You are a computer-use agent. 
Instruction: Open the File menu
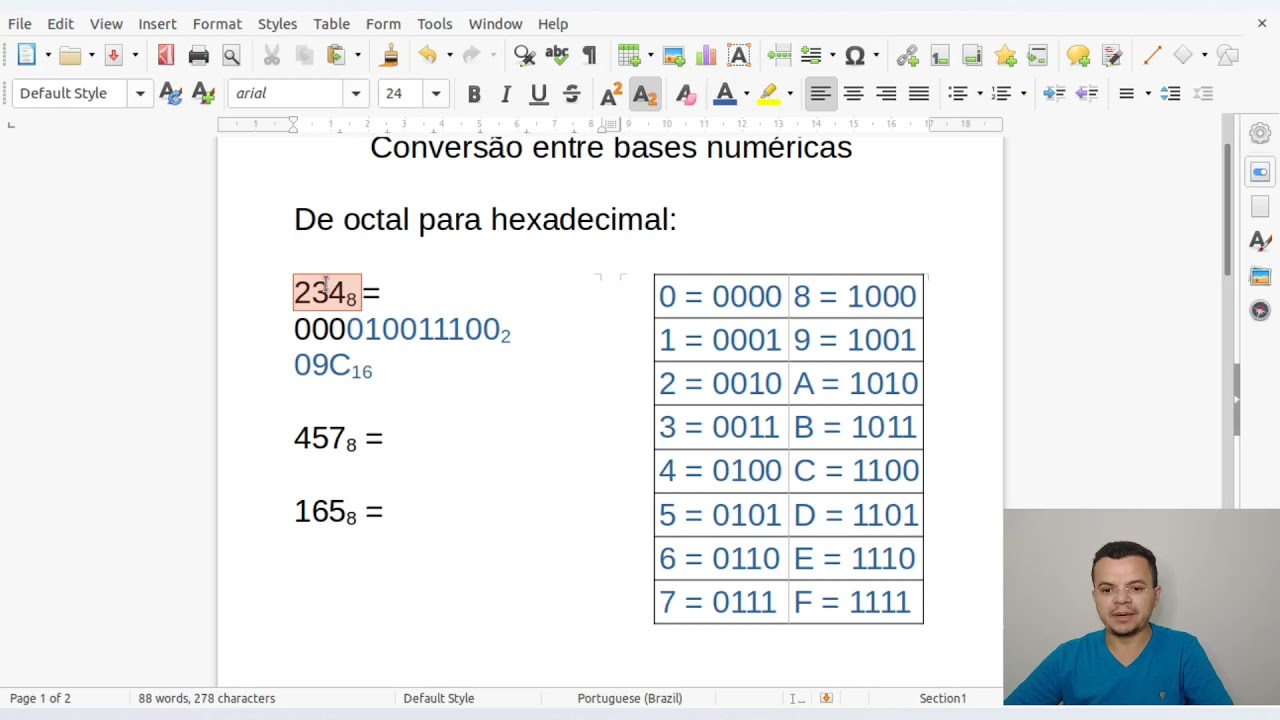point(20,23)
